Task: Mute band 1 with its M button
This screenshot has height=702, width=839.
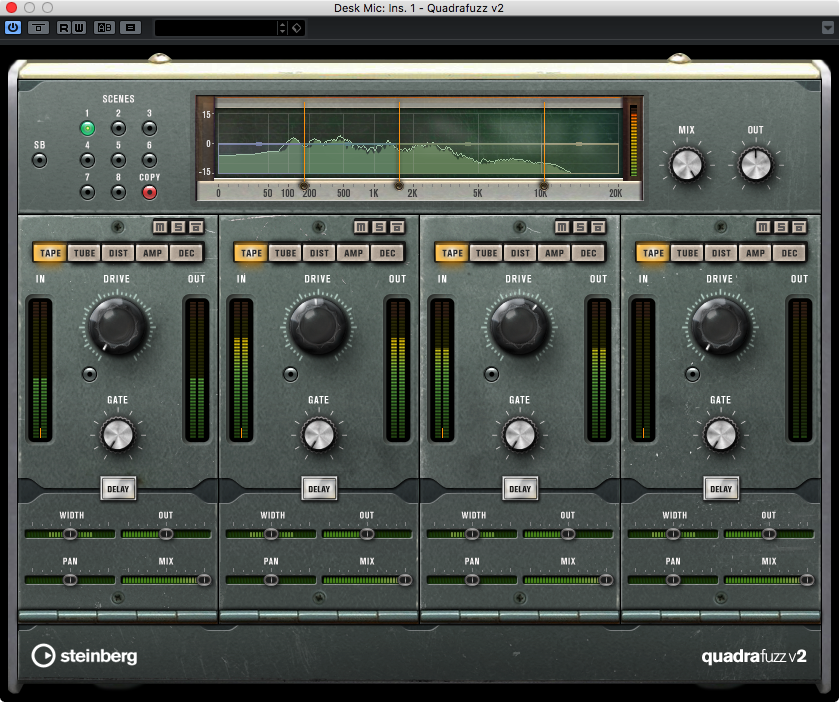Action: pos(160,227)
